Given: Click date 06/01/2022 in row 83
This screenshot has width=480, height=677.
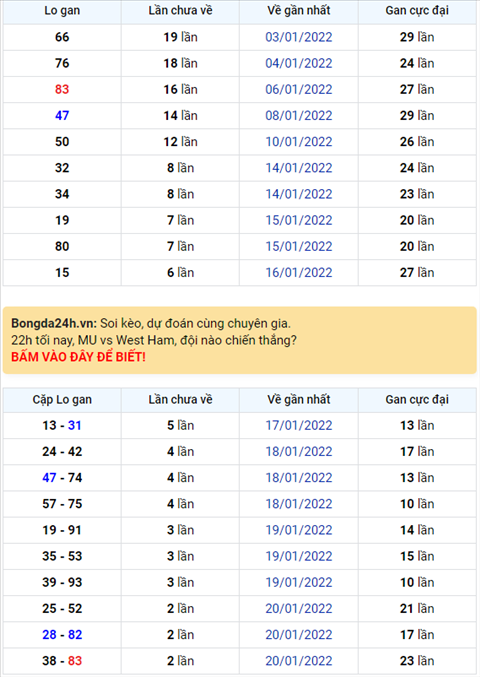Looking at the screenshot, I should click(299, 89).
